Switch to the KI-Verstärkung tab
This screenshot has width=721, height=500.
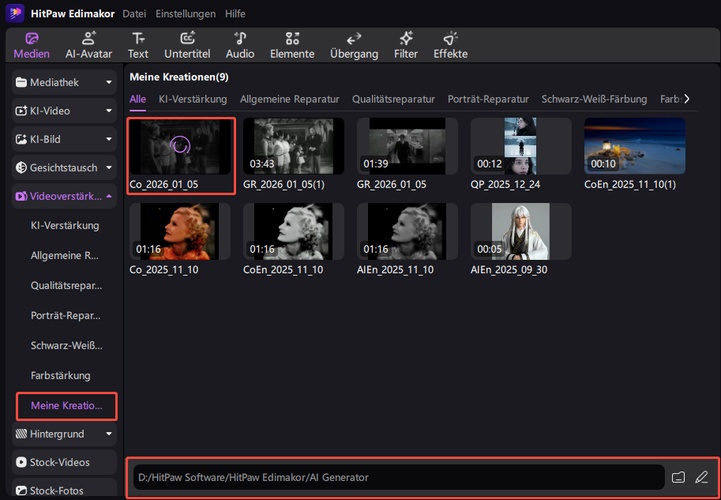pos(193,99)
